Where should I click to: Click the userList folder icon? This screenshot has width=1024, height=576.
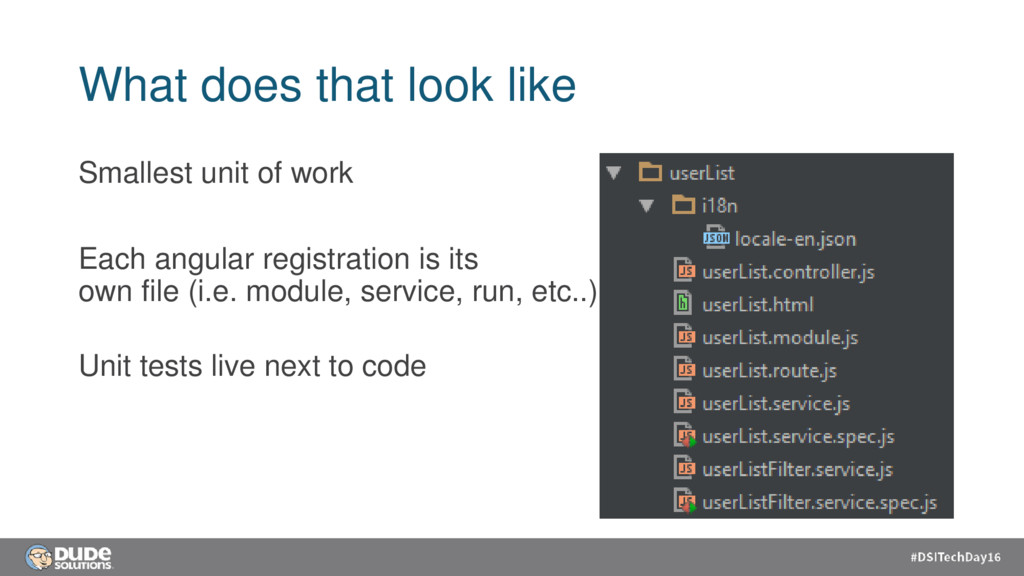coord(650,172)
